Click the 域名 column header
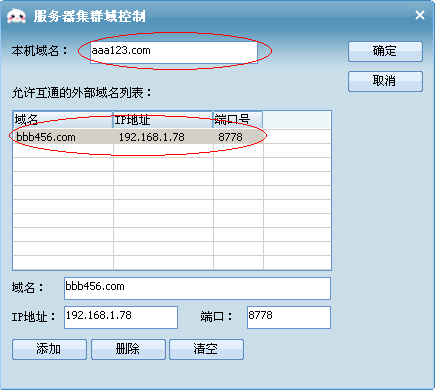 pyautogui.click(x=63, y=120)
